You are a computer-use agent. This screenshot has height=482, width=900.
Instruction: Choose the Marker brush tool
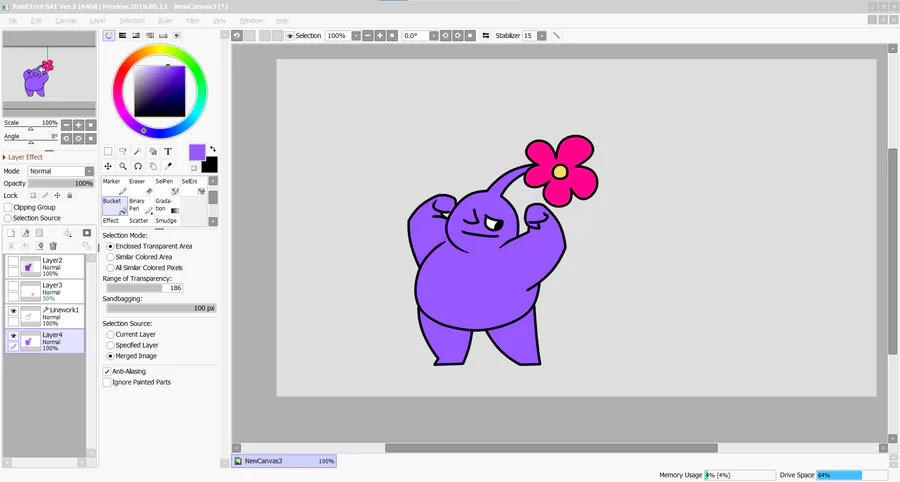pos(114,186)
